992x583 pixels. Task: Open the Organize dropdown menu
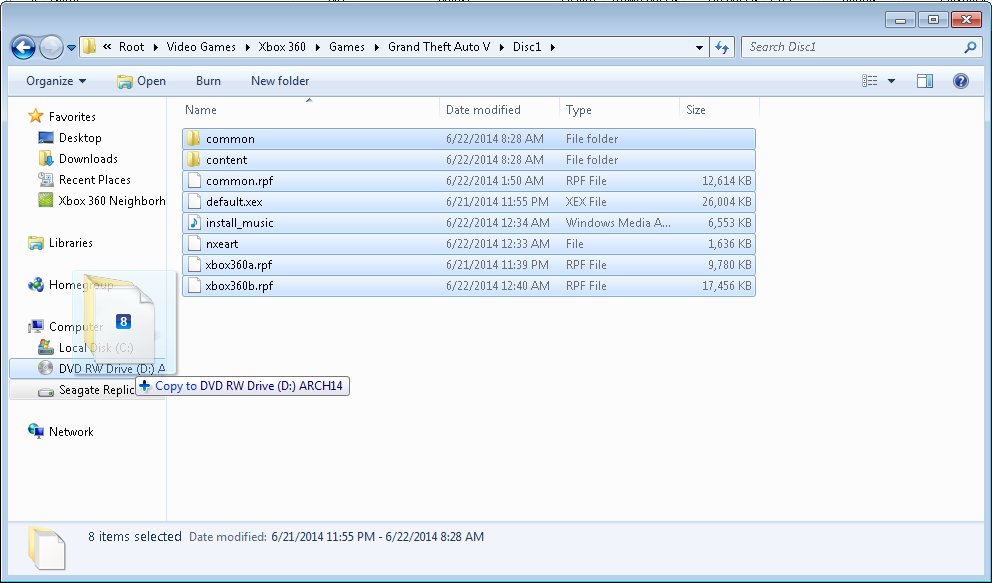pos(56,81)
